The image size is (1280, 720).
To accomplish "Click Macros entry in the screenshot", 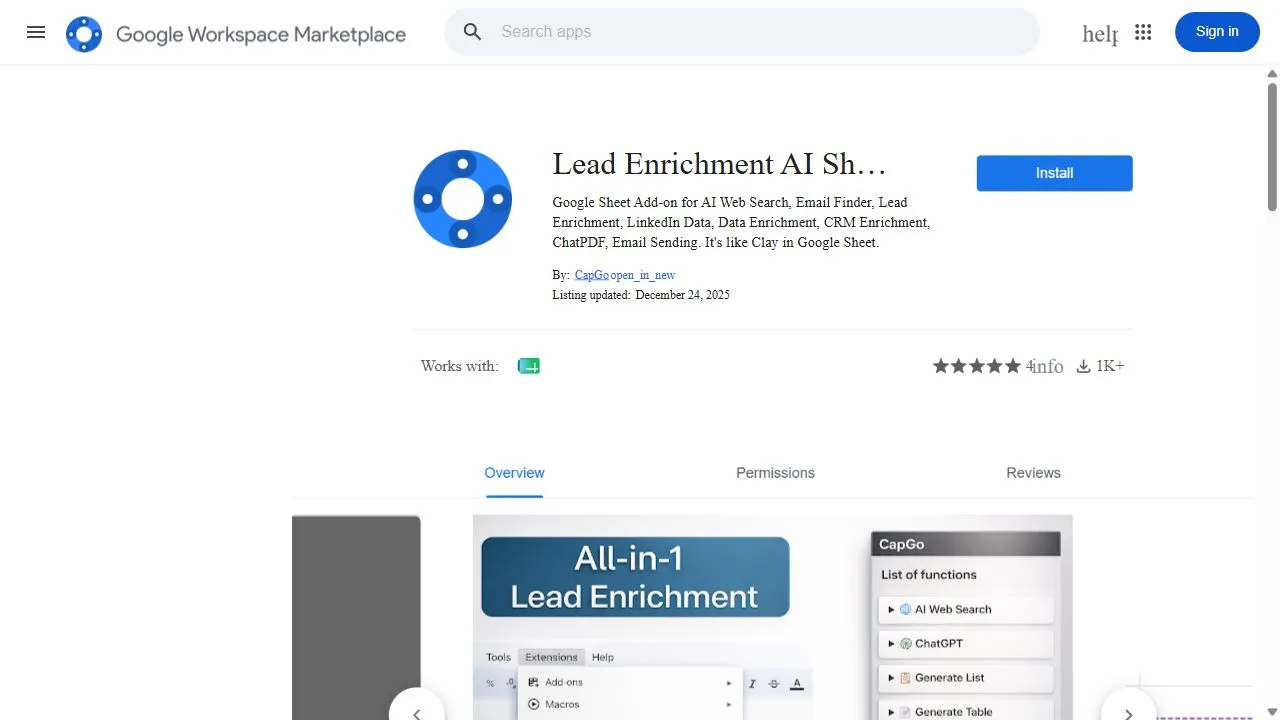I will point(630,704).
